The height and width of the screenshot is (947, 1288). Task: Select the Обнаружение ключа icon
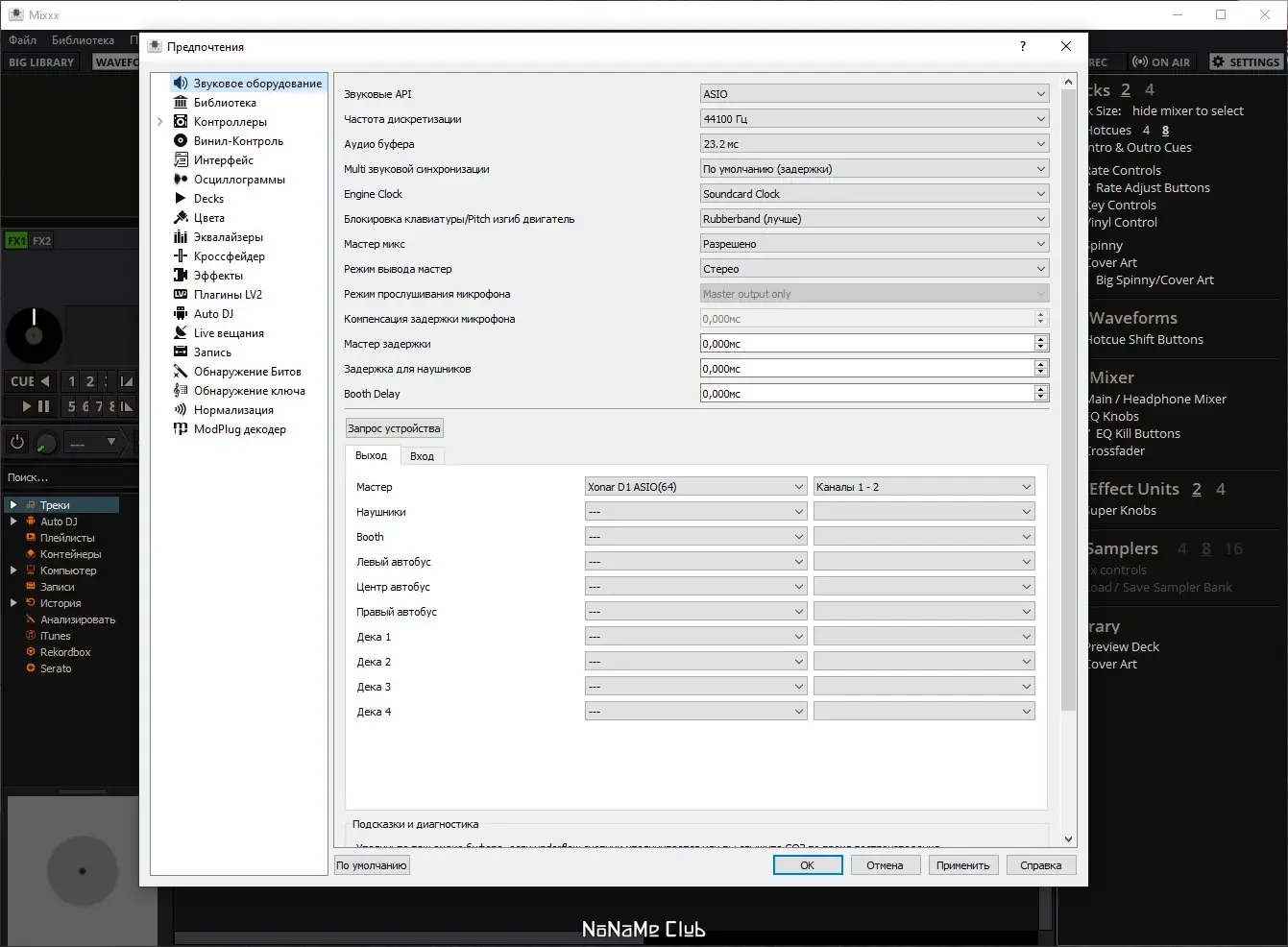pos(180,391)
